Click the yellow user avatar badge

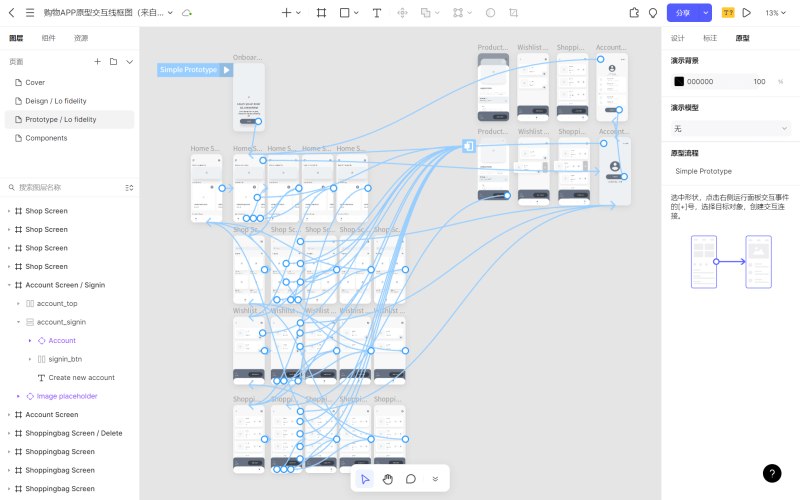pyautogui.click(x=728, y=13)
